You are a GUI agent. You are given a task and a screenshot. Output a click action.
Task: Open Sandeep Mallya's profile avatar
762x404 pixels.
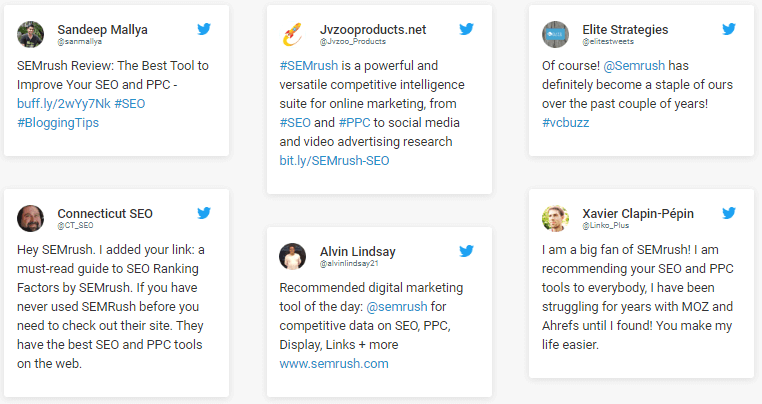31,35
